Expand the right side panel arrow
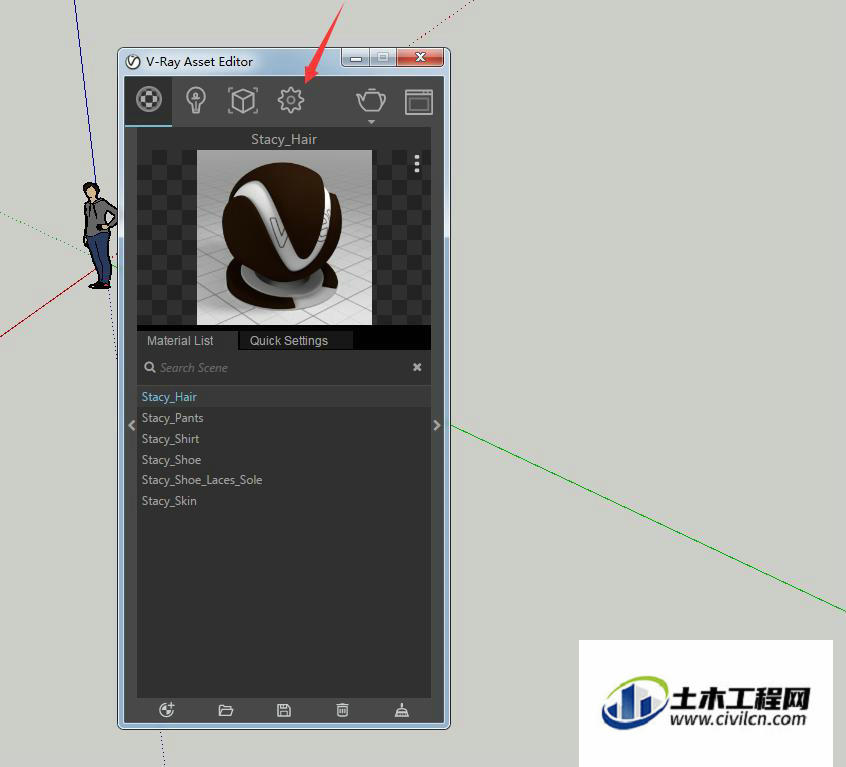Screen dimensions: 846x767 (x=436, y=425)
